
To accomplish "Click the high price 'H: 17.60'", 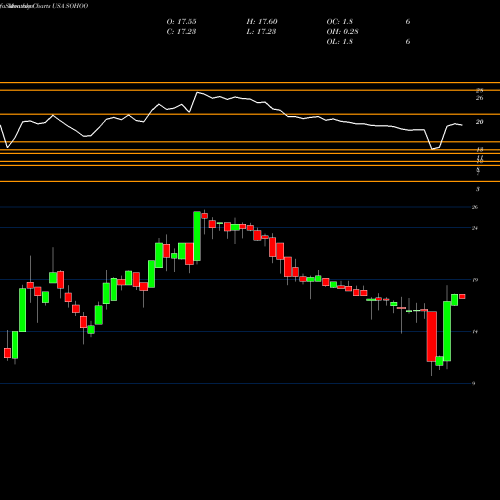I will pyautogui.click(x=262, y=22).
